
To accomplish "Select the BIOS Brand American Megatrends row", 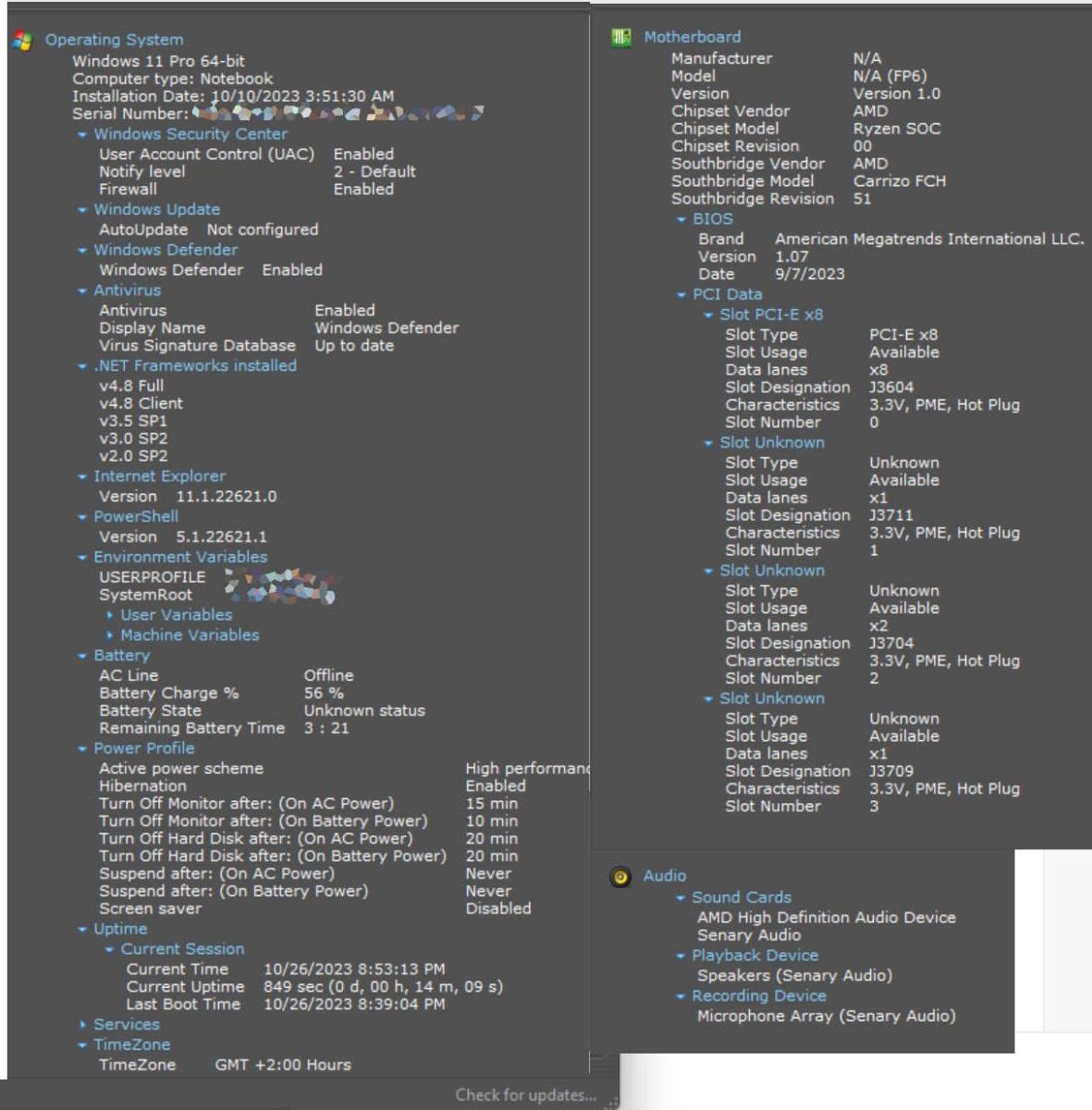I will pos(891,240).
